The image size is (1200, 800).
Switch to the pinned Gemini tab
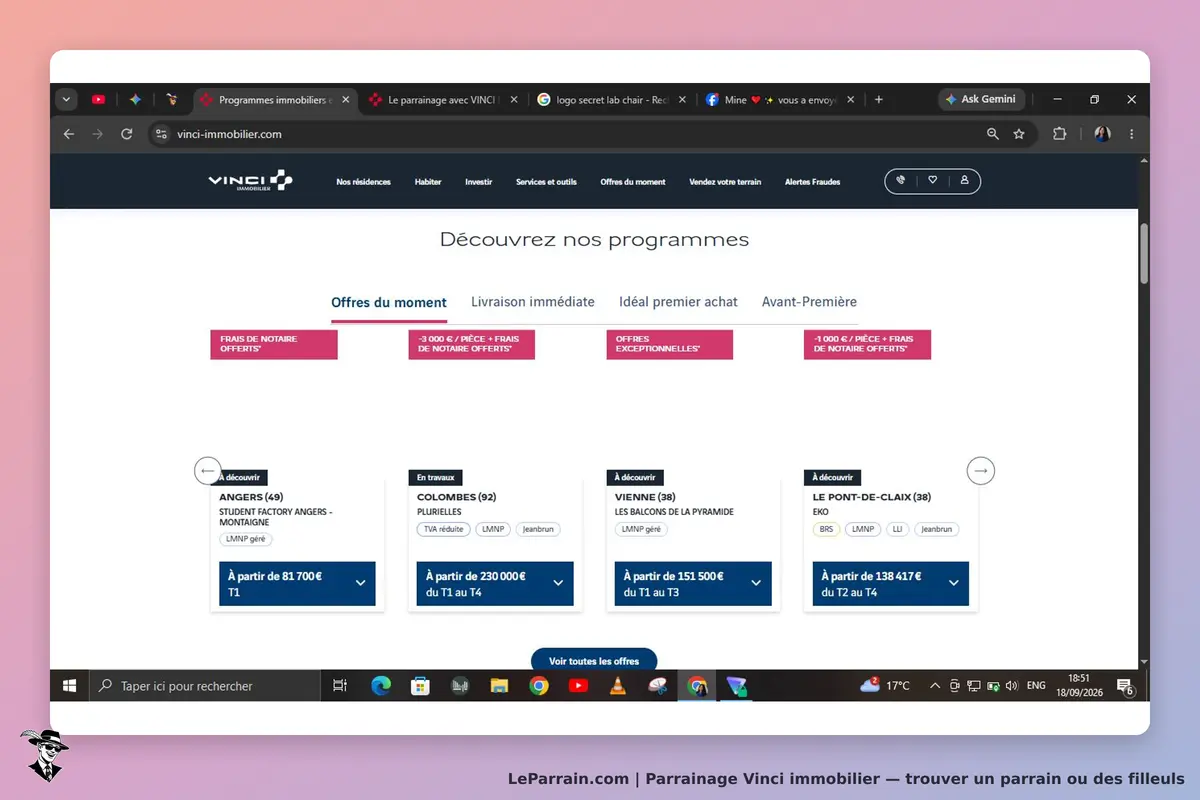tap(135, 100)
